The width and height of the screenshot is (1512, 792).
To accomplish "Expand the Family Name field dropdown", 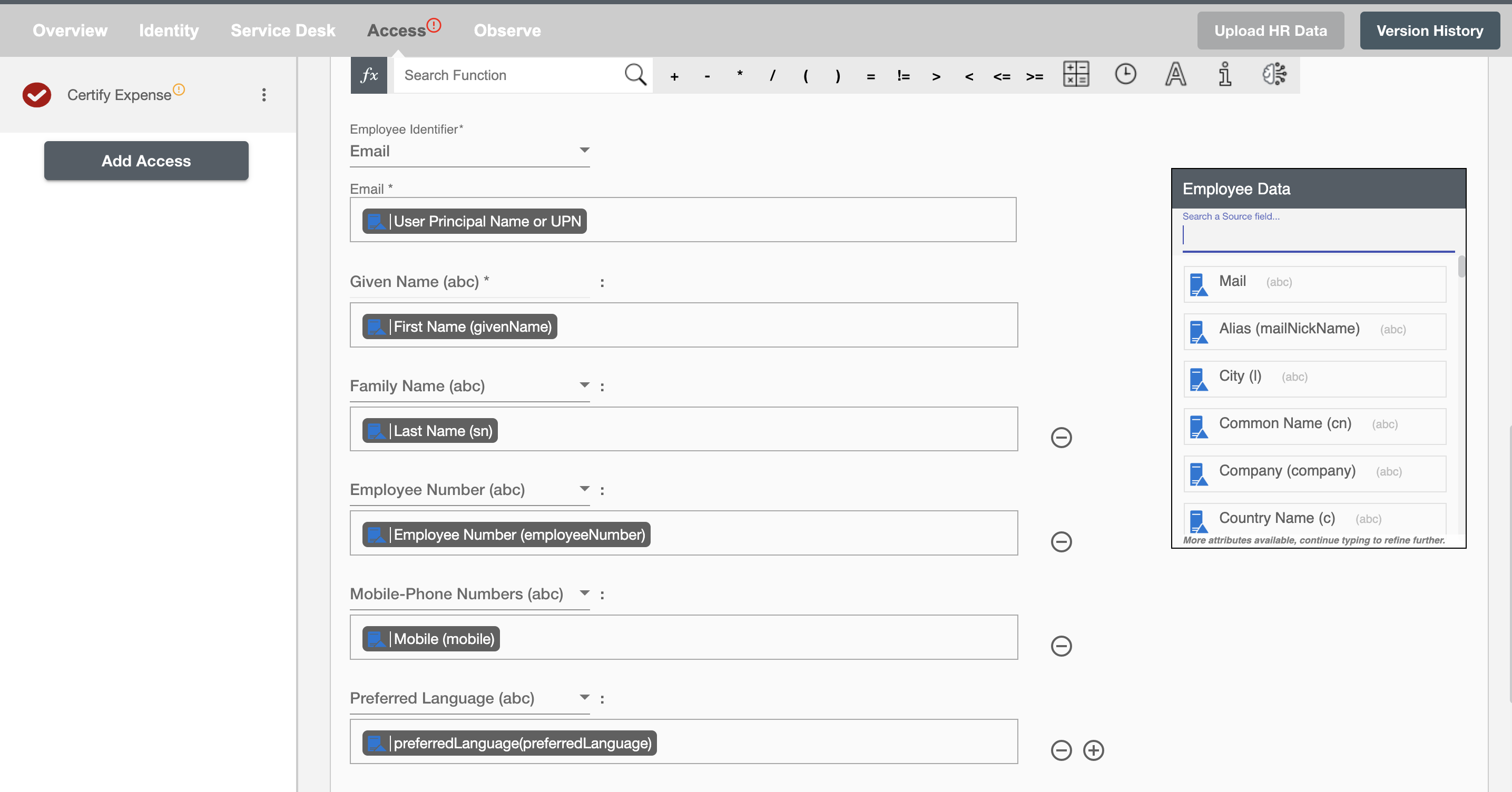I will 583,385.
